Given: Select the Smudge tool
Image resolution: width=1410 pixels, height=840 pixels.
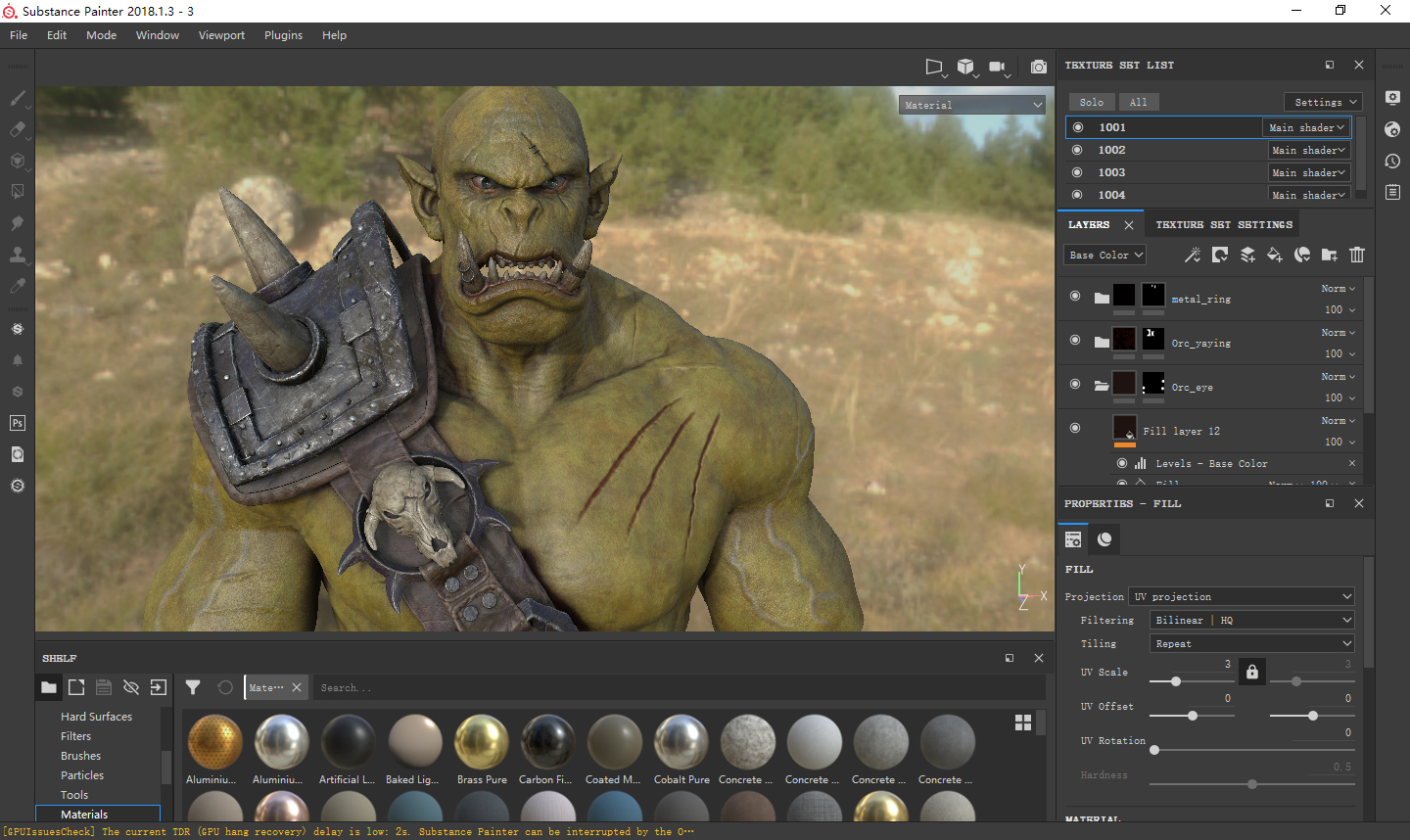Looking at the screenshot, I should (18, 223).
